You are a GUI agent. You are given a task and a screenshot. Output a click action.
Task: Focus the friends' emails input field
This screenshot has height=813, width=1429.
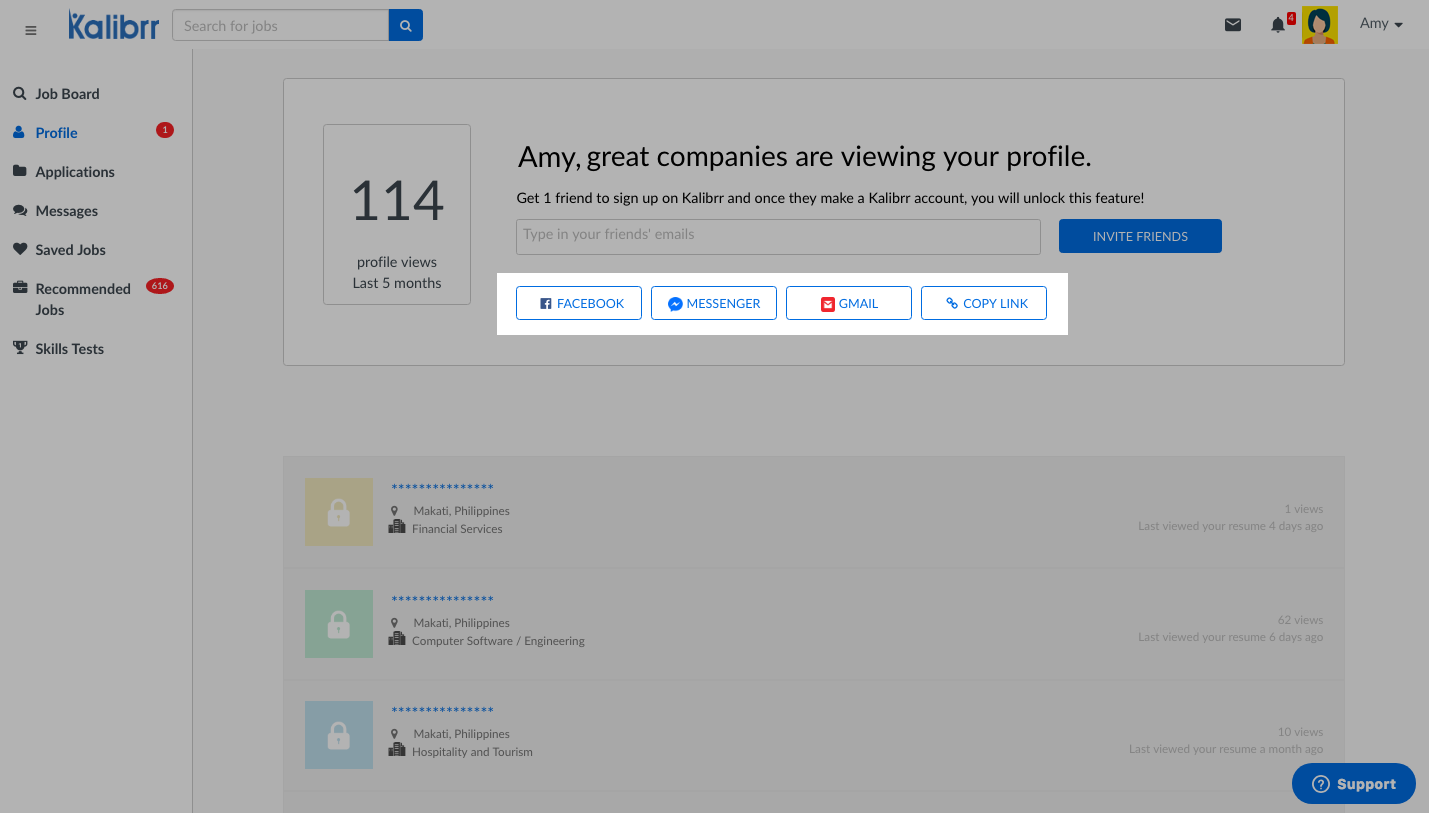tap(778, 237)
